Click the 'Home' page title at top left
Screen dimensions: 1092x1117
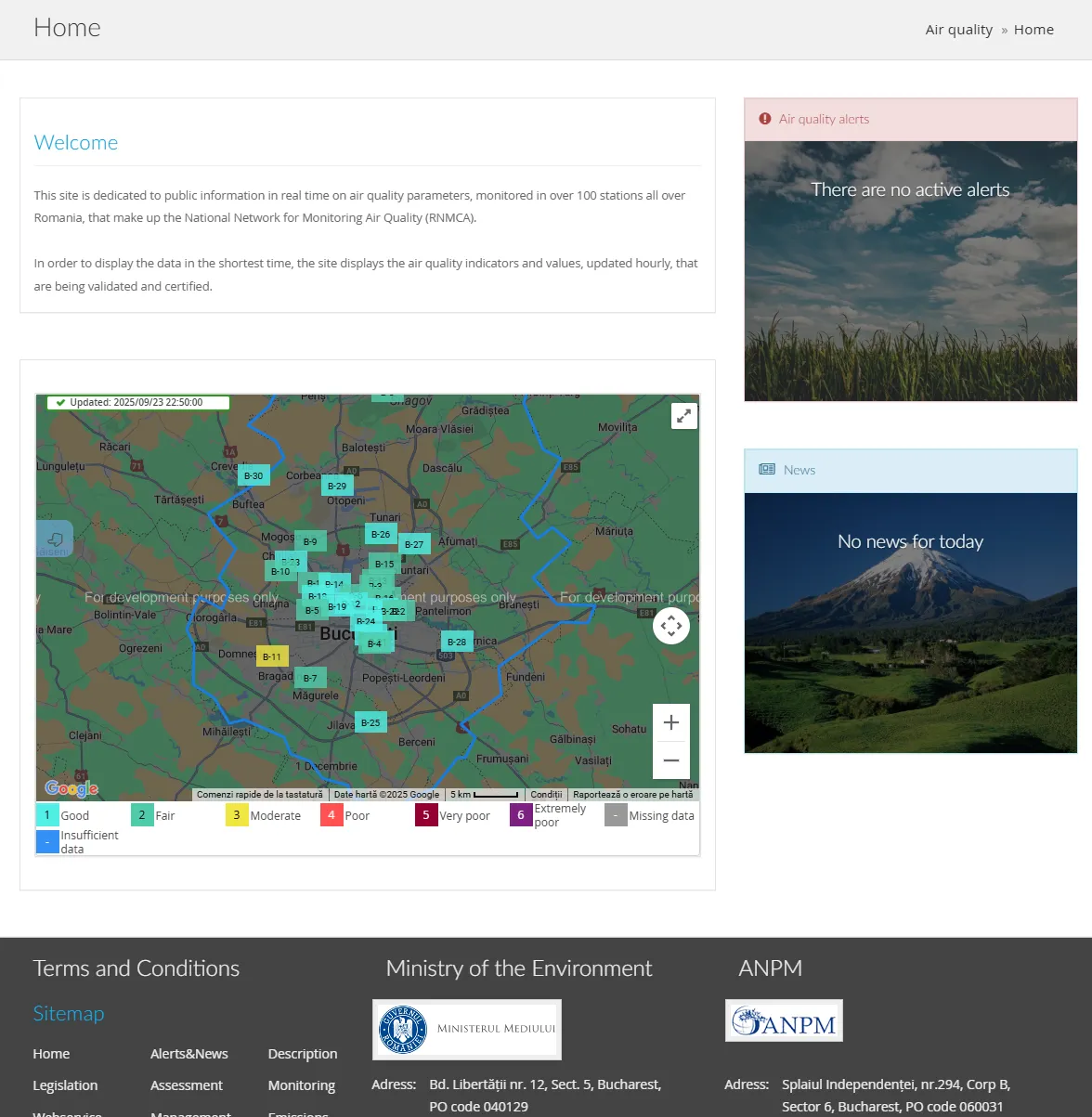[x=67, y=28]
